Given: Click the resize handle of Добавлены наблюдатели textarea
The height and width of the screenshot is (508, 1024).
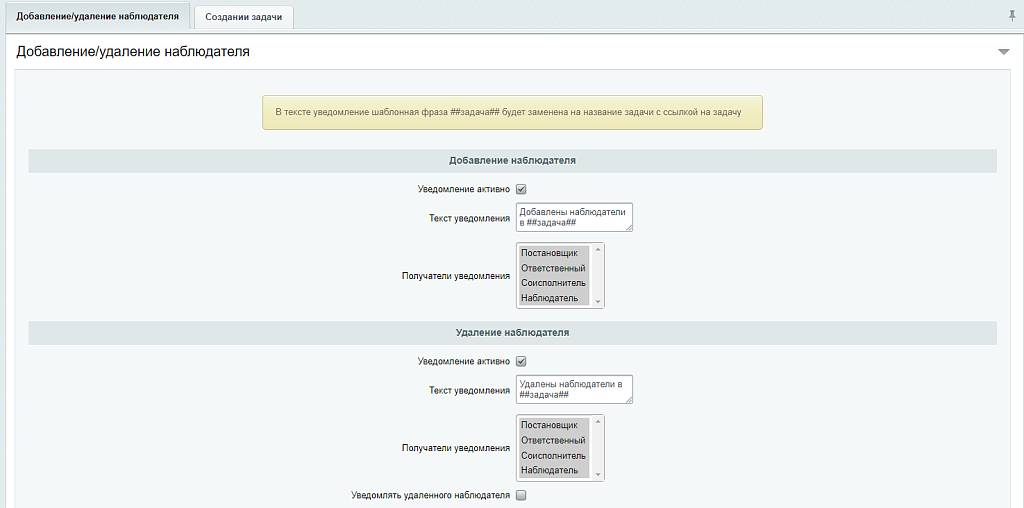Looking at the screenshot, I should coord(629,228).
